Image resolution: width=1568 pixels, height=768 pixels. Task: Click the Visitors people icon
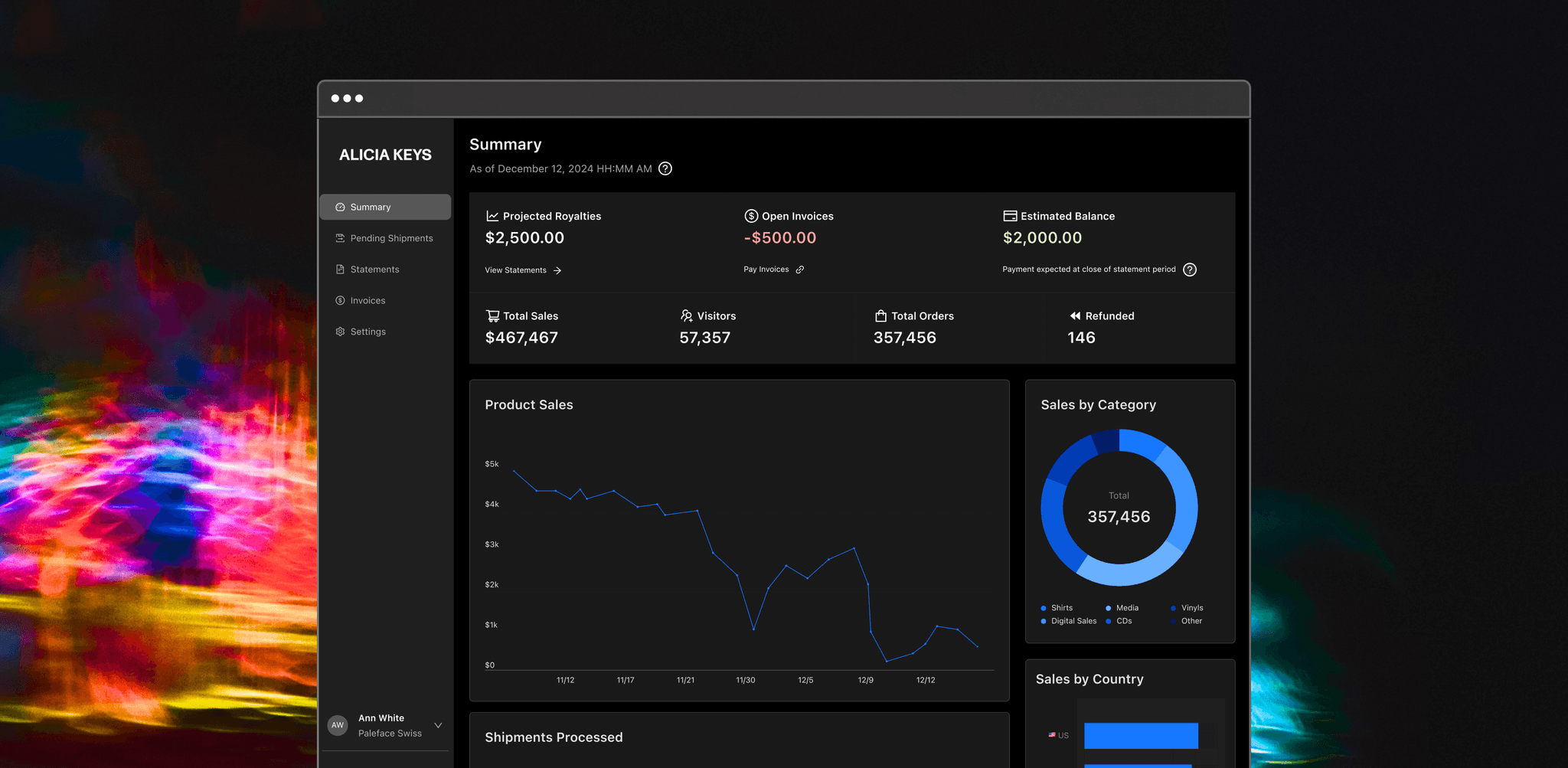pos(686,315)
